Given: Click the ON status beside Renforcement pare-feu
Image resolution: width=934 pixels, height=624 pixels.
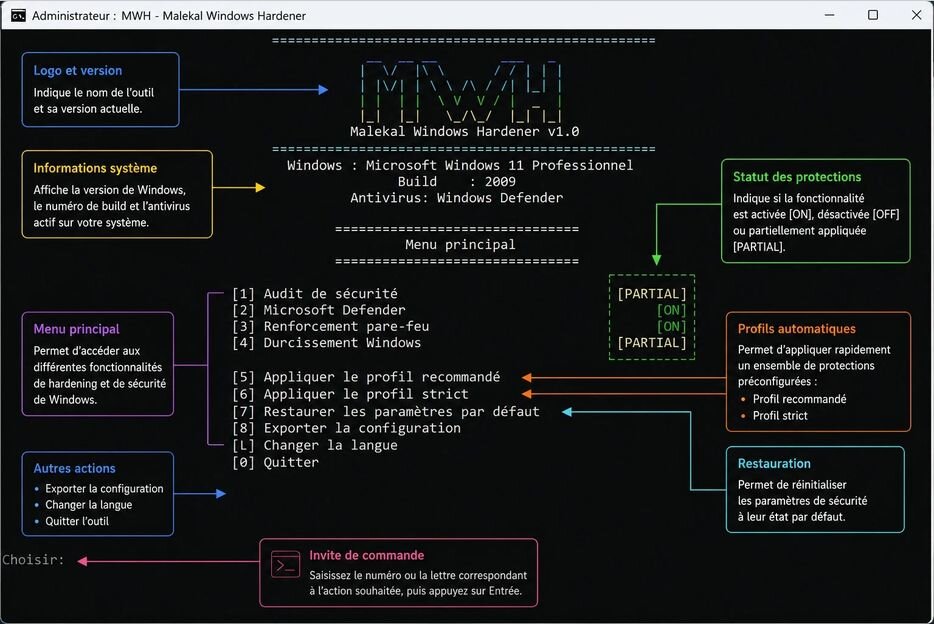Looking at the screenshot, I should pyautogui.click(x=671, y=326).
